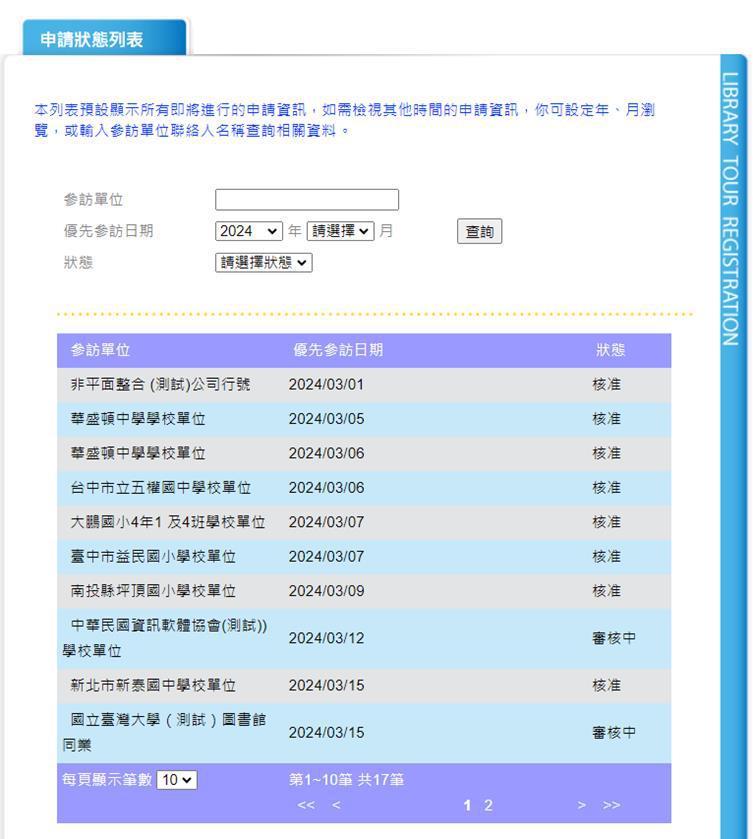
Task: Select row 非平面整合 (測試)公司行號
Action: [364, 385]
